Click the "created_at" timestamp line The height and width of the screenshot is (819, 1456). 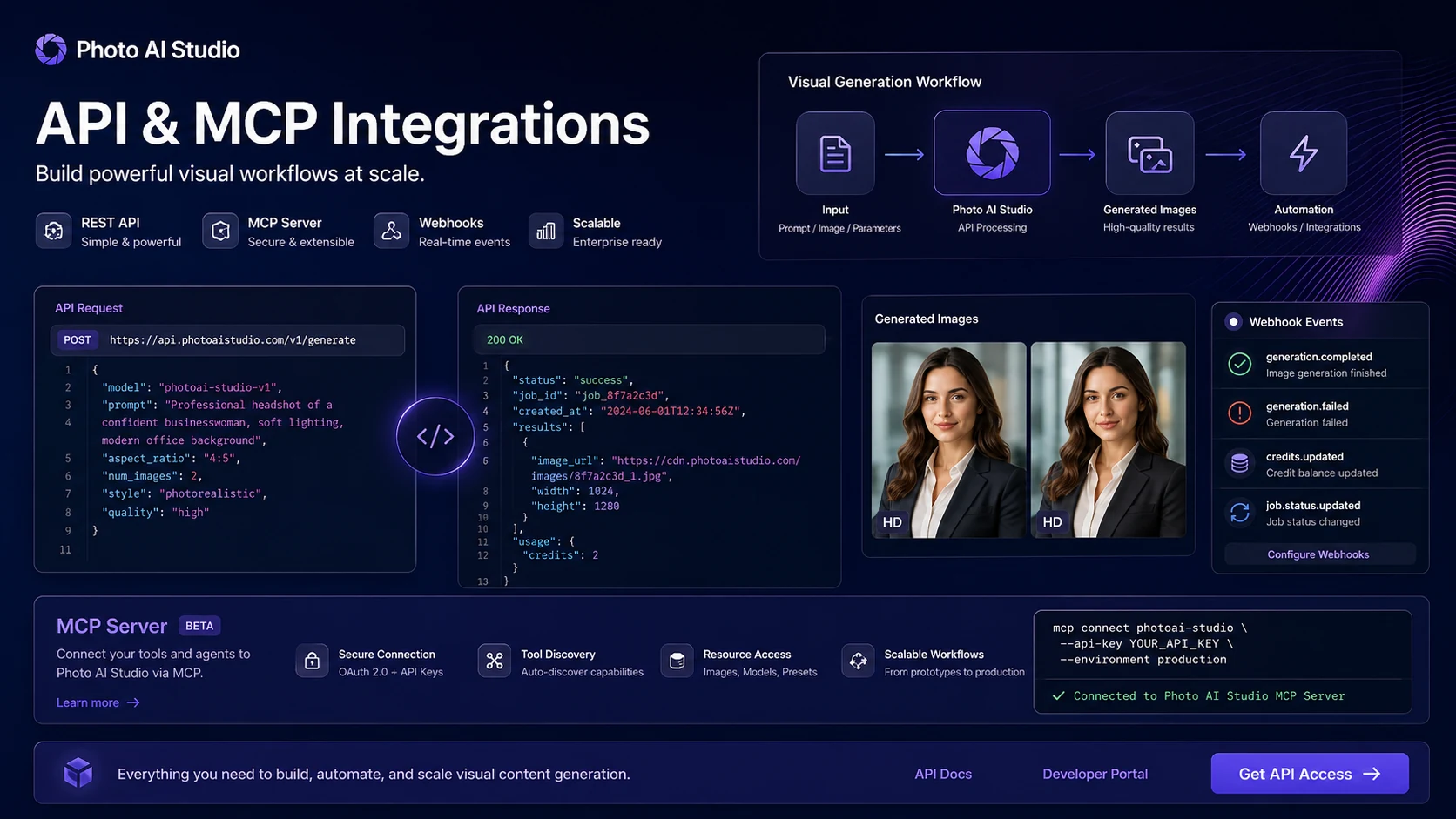coord(629,411)
